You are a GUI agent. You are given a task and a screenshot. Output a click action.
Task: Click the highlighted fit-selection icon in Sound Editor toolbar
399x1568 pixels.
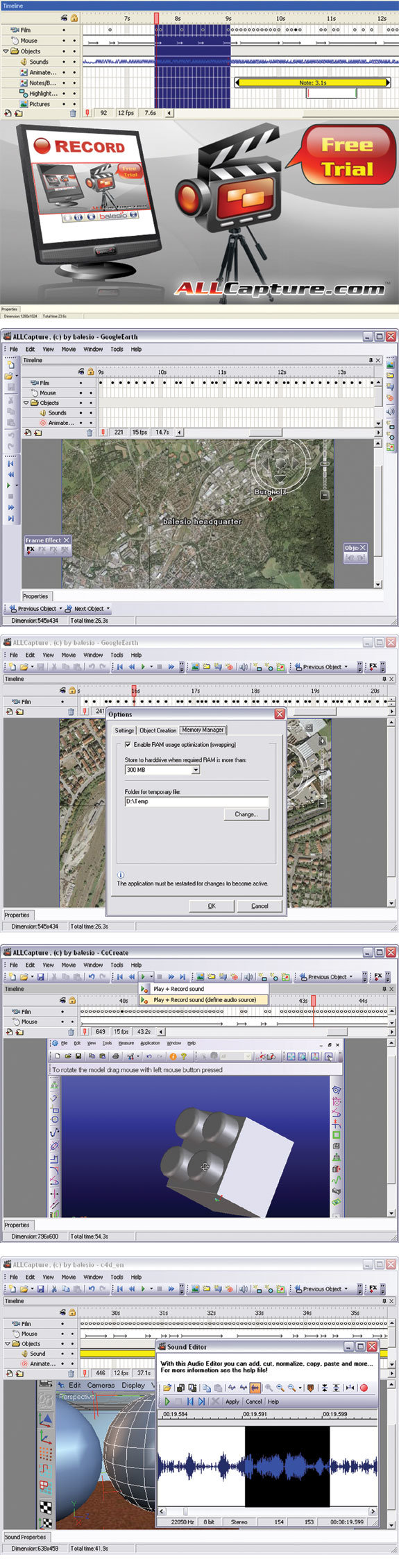pyautogui.click(x=255, y=1388)
